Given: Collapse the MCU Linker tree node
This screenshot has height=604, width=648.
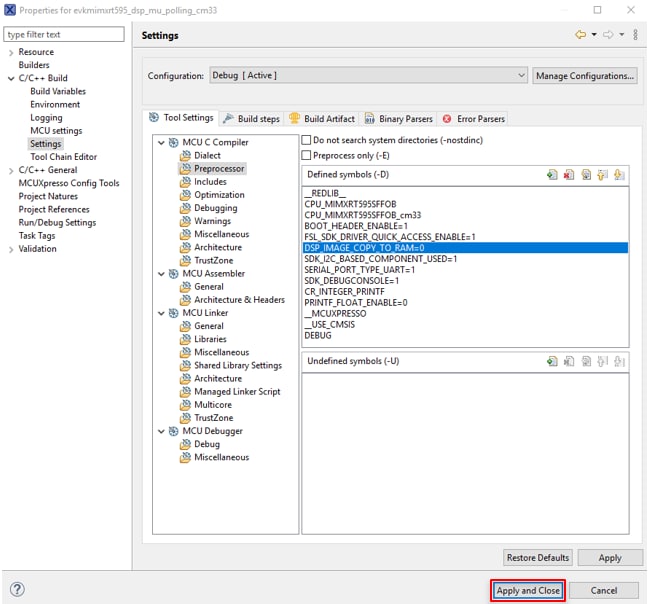Looking at the screenshot, I should (159, 313).
